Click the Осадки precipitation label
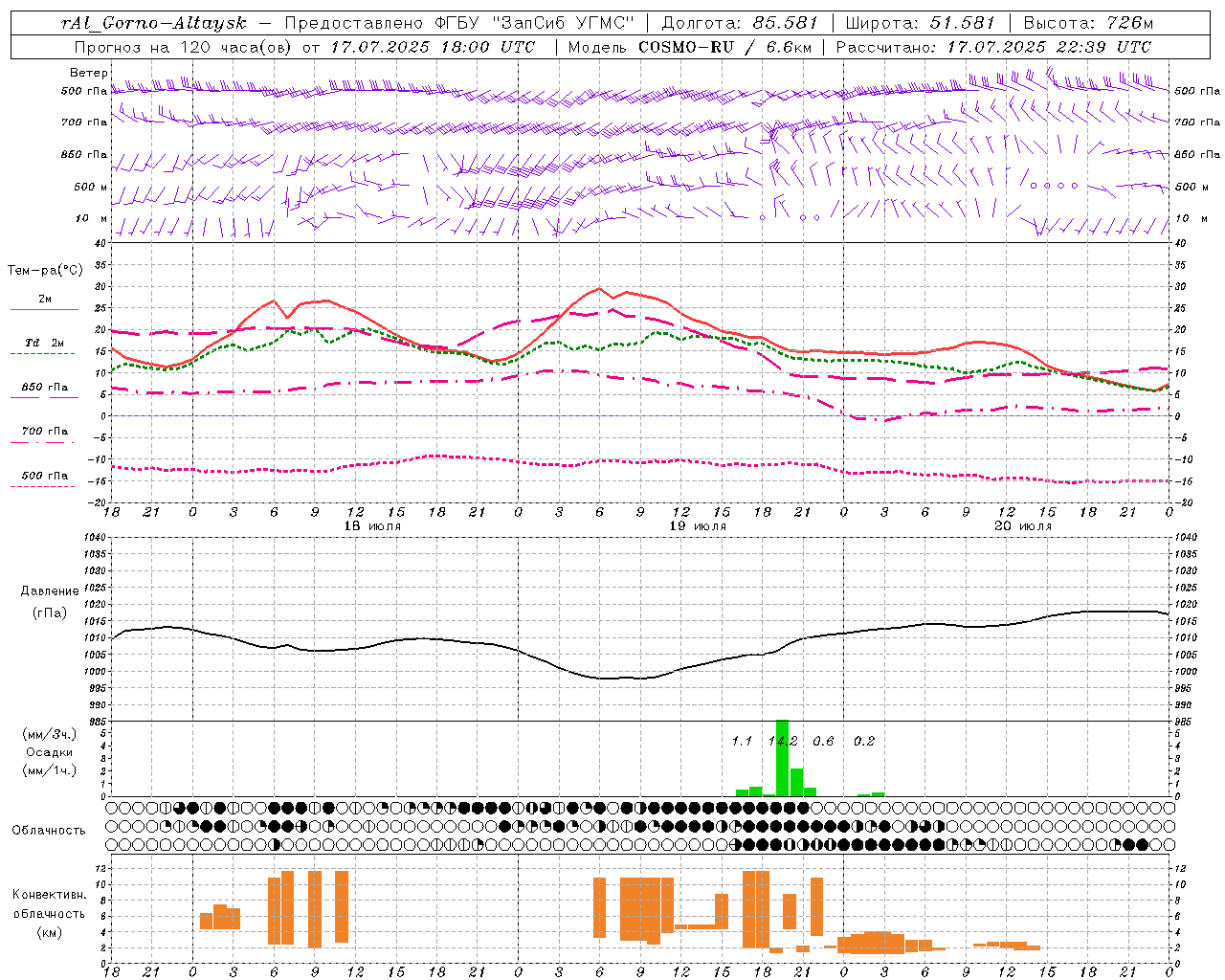1225x980 pixels. (x=49, y=752)
